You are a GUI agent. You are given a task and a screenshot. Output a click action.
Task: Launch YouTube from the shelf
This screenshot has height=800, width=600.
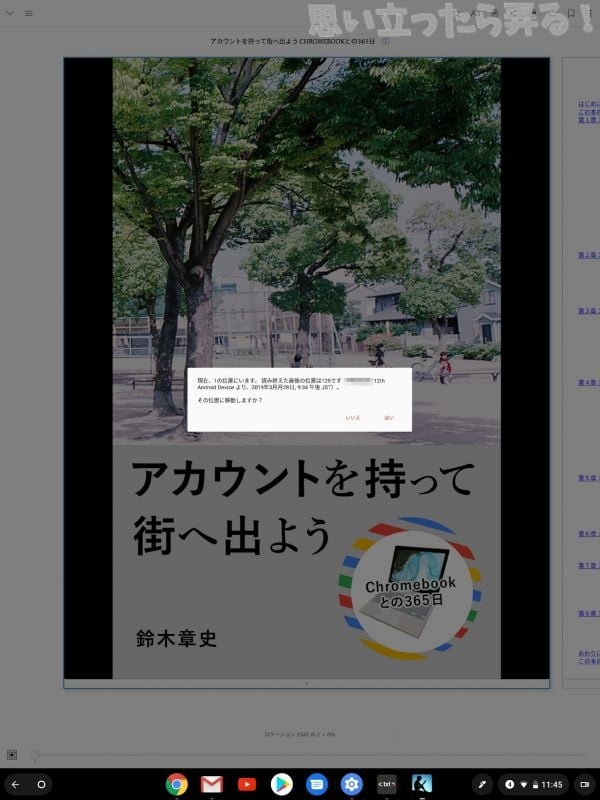(x=246, y=785)
